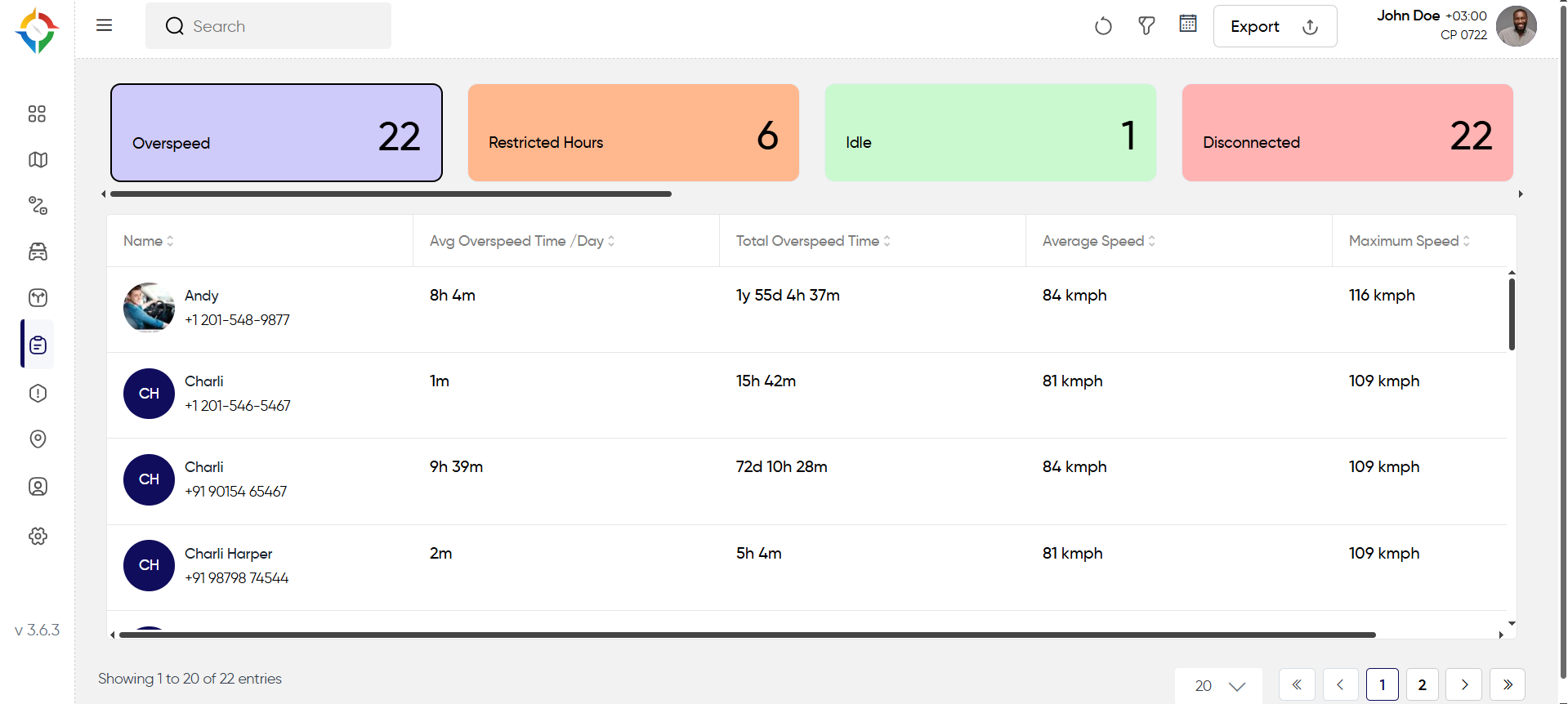Click the 15h 42m total overspeed cell
Image resolution: width=1568 pixels, height=704 pixels.
coord(766,381)
